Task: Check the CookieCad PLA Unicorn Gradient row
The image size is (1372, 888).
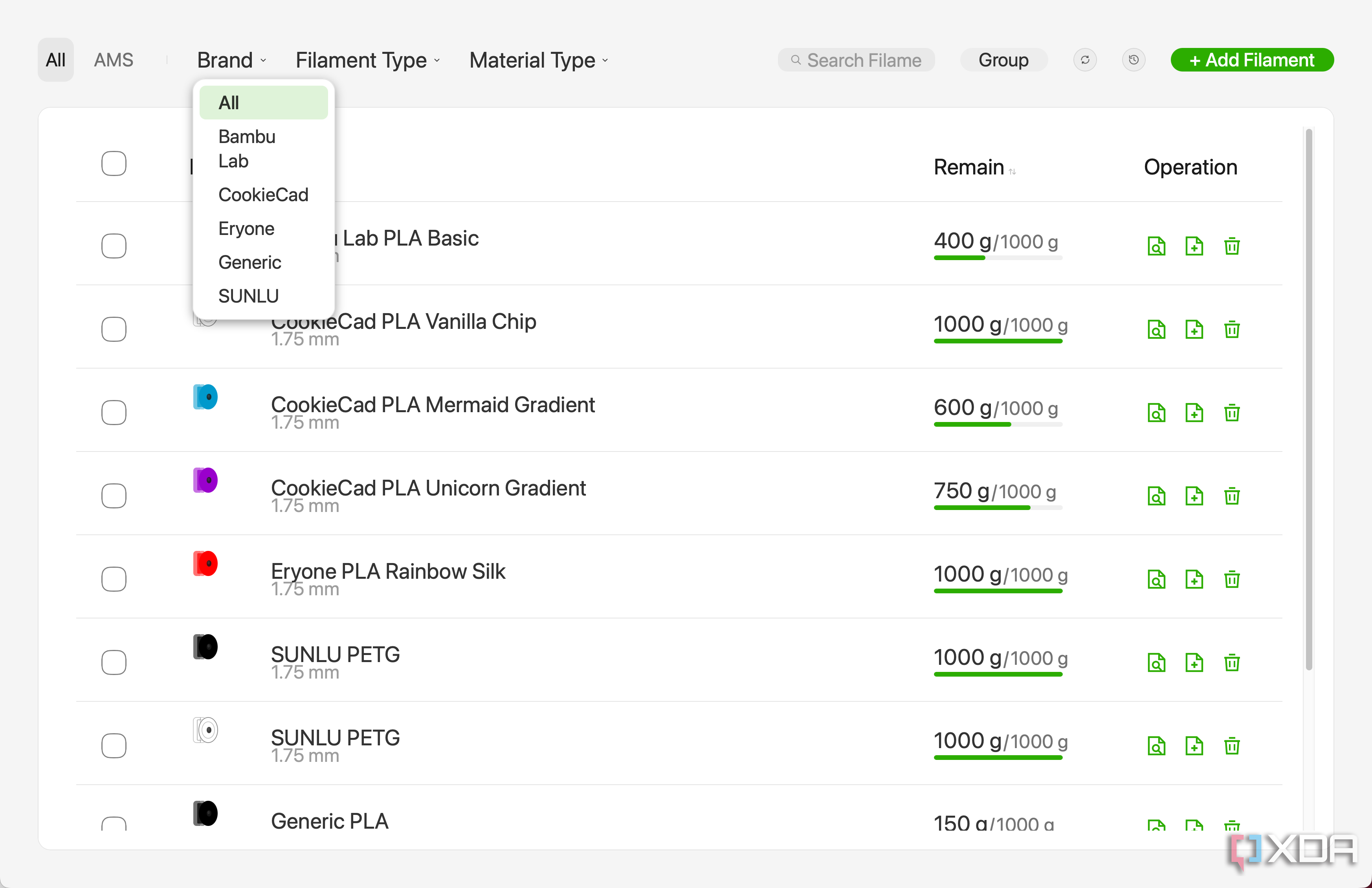Action: click(114, 496)
